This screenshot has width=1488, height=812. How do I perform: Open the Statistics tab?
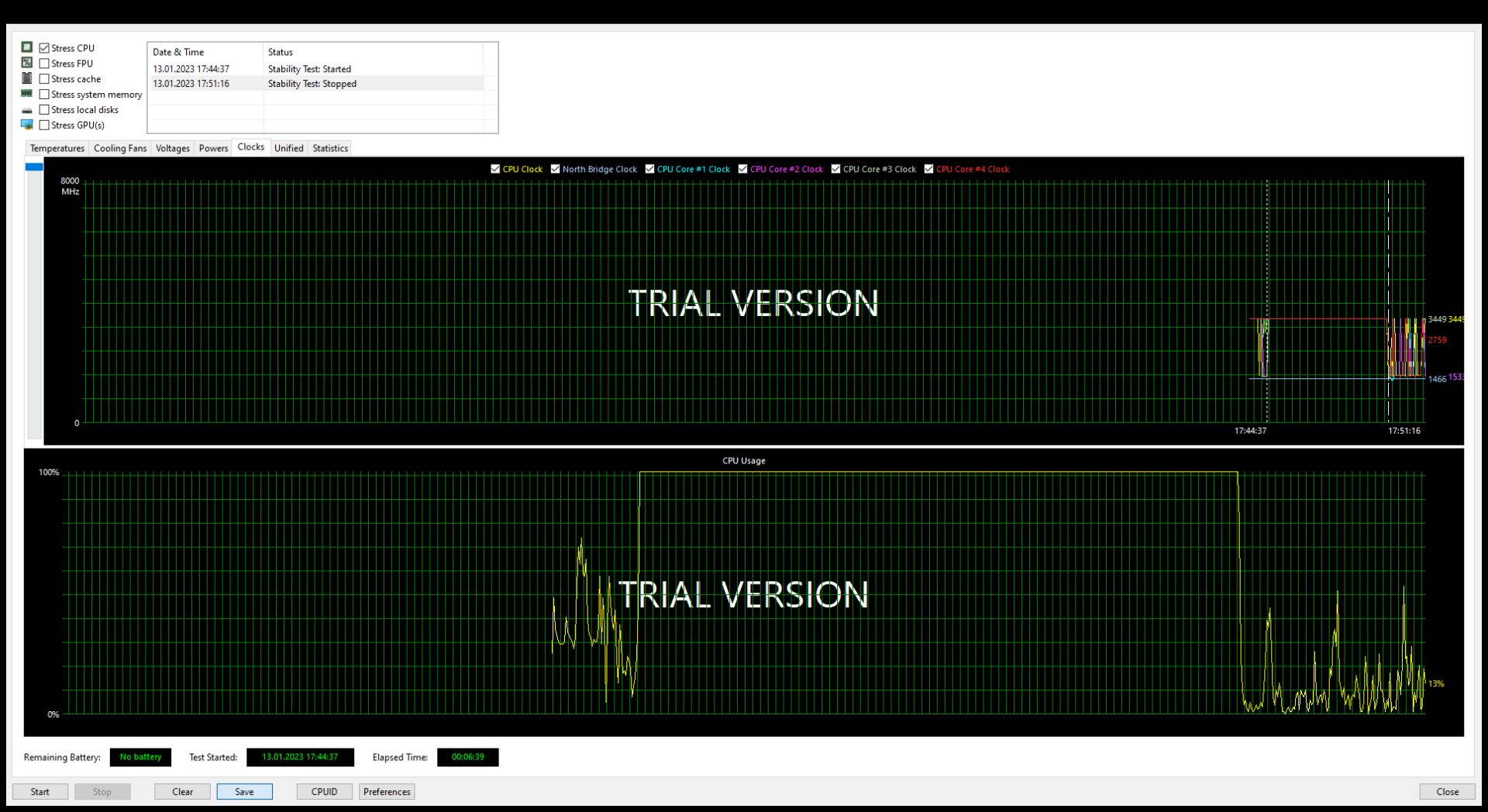(x=330, y=148)
